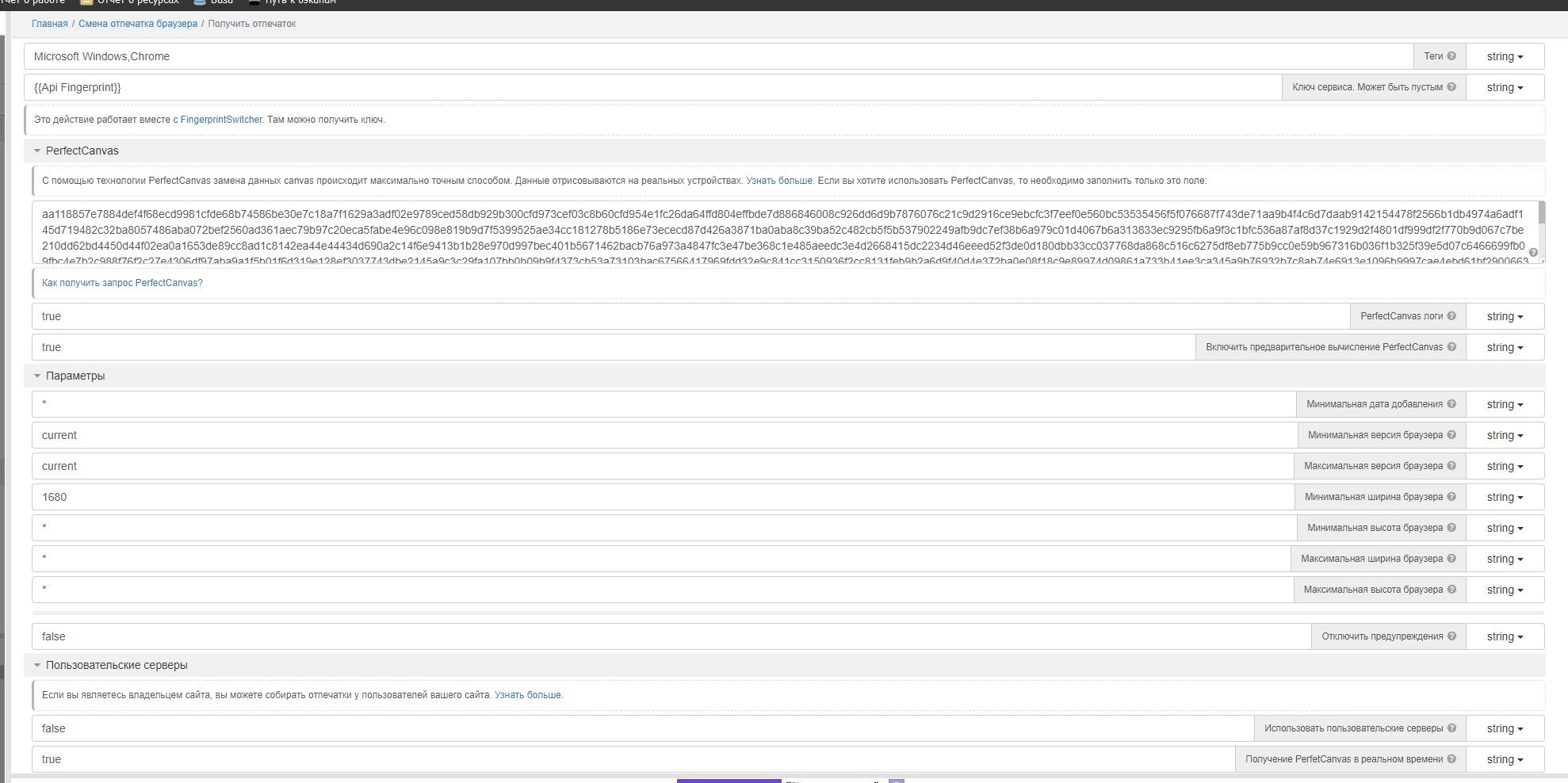Collapse the PerfectCanvas section
The width and height of the screenshot is (1568, 783).
(x=37, y=151)
